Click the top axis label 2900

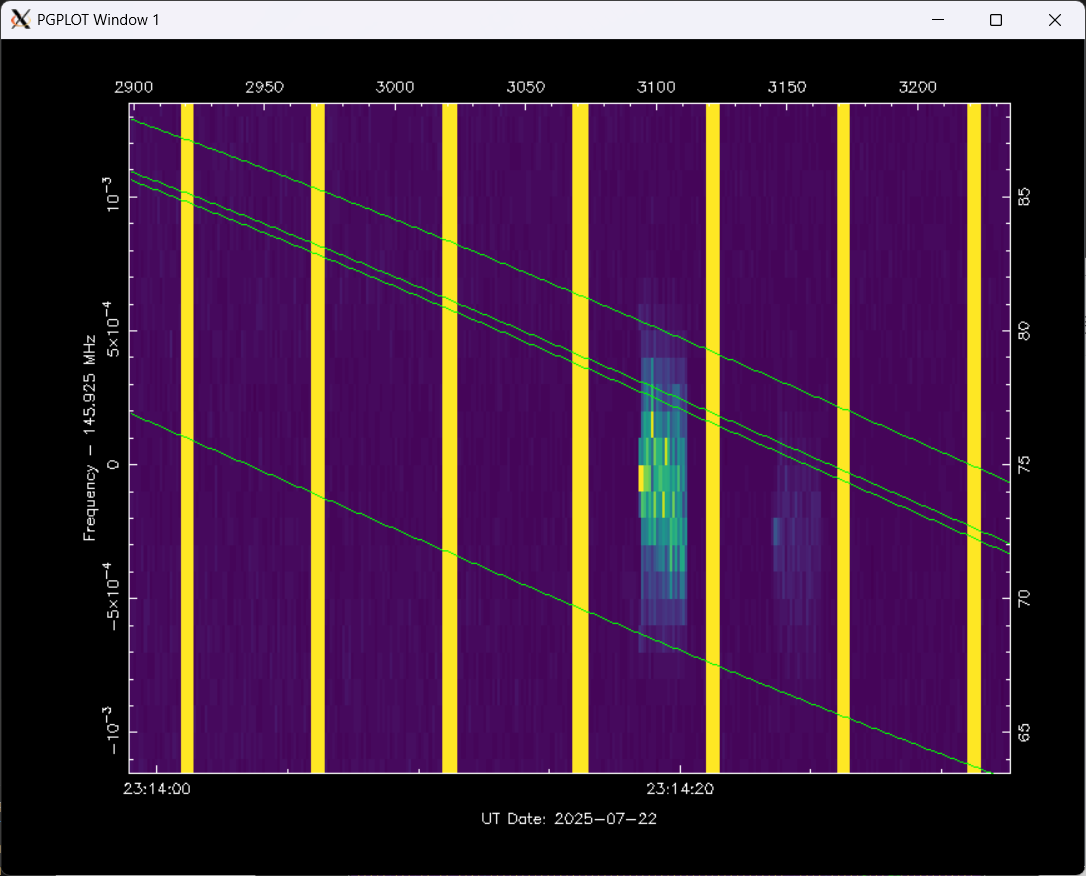134,87
